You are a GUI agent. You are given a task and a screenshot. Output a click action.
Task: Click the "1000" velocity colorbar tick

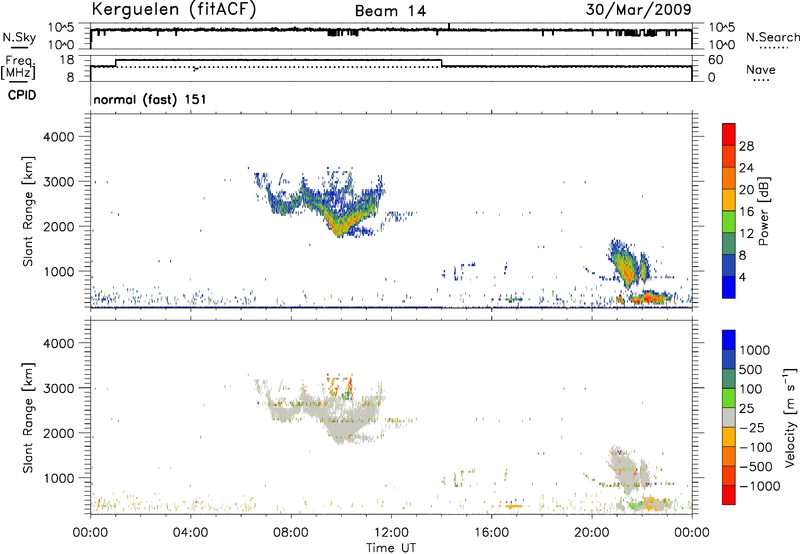pyautogui.click(x=755, y=350)
